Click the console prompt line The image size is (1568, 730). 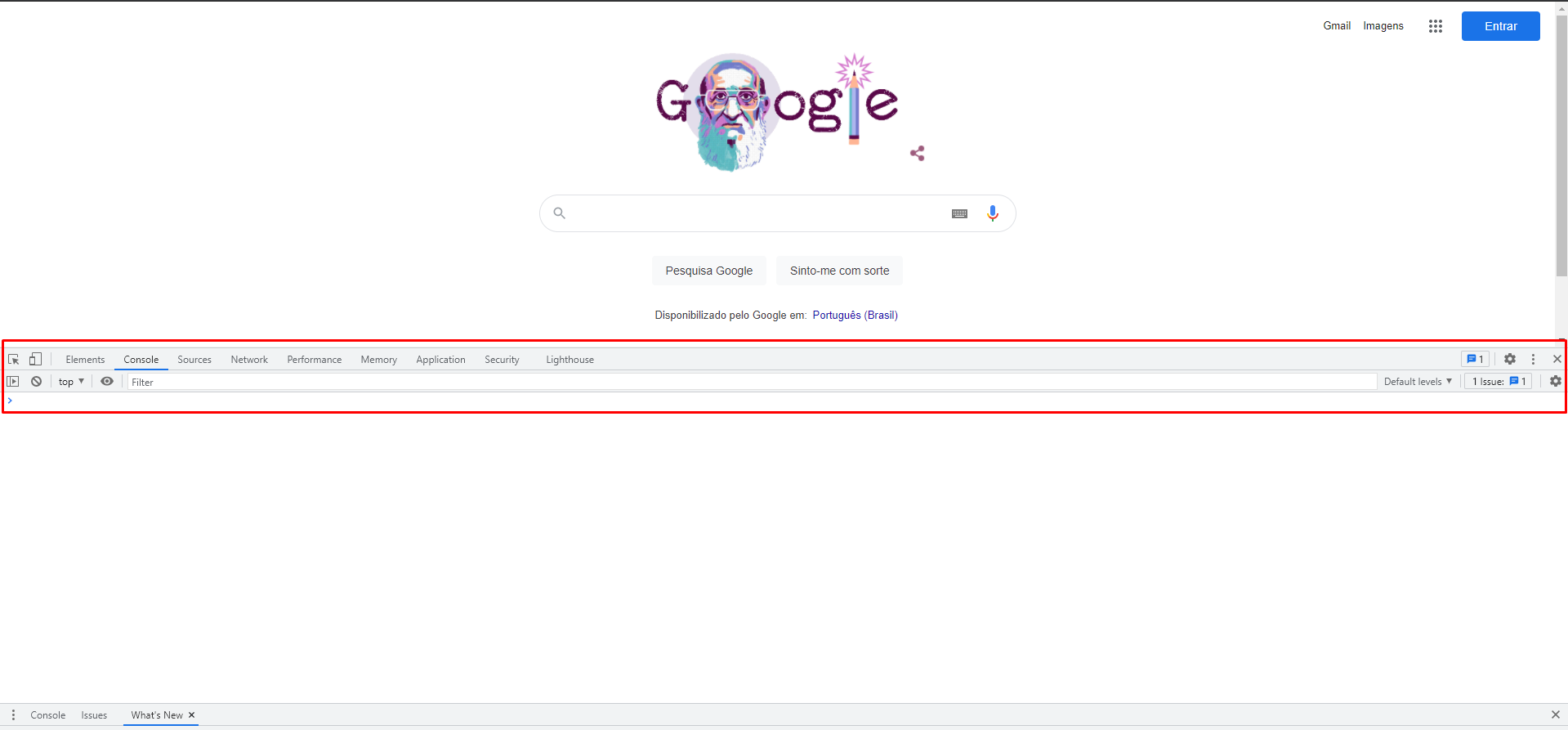pyautogui.click(x=784, y=401)
